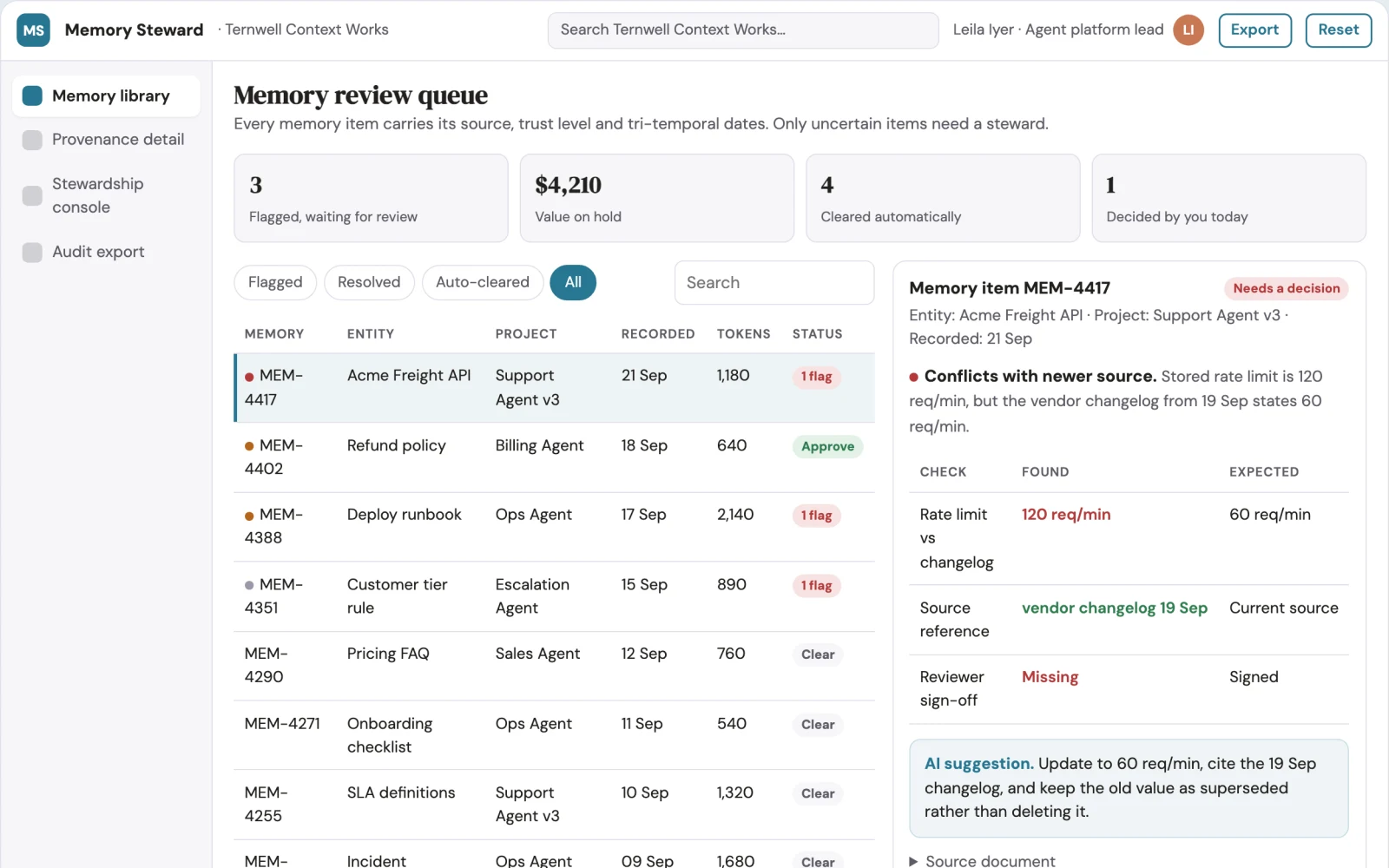Open Leila Iyer's LI avatar
The width and height of the screenshot is (1389, 868).
point(1188,30)
